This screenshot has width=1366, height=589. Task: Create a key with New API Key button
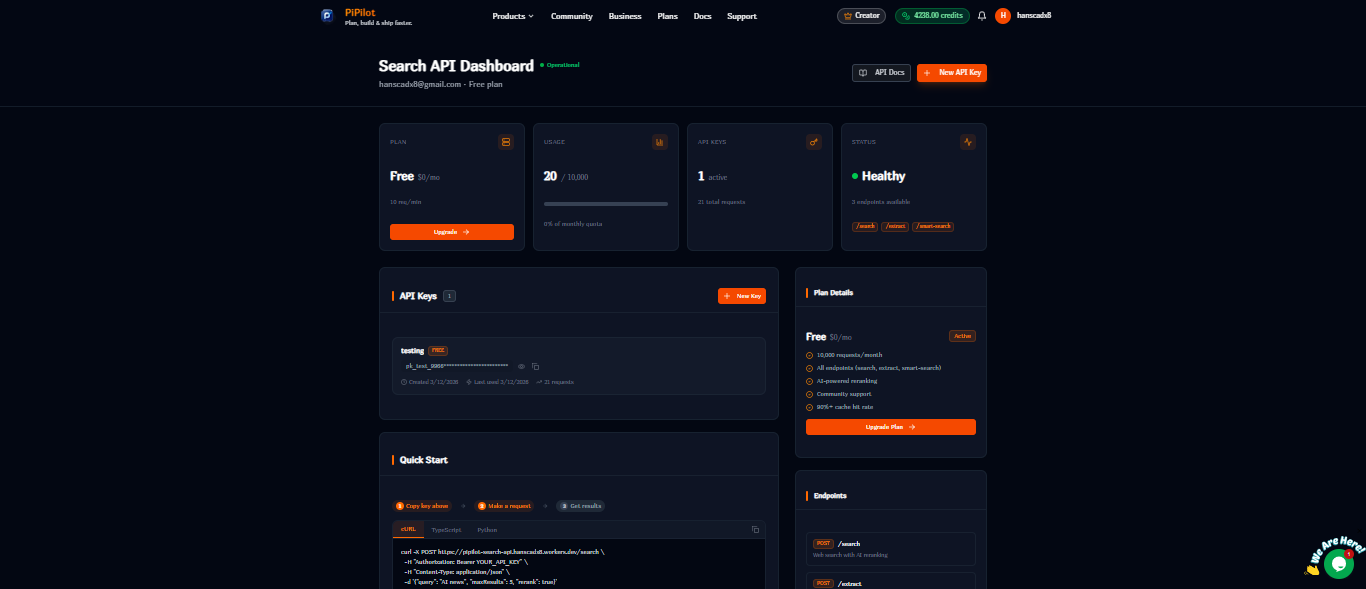(x=951, y=72)
